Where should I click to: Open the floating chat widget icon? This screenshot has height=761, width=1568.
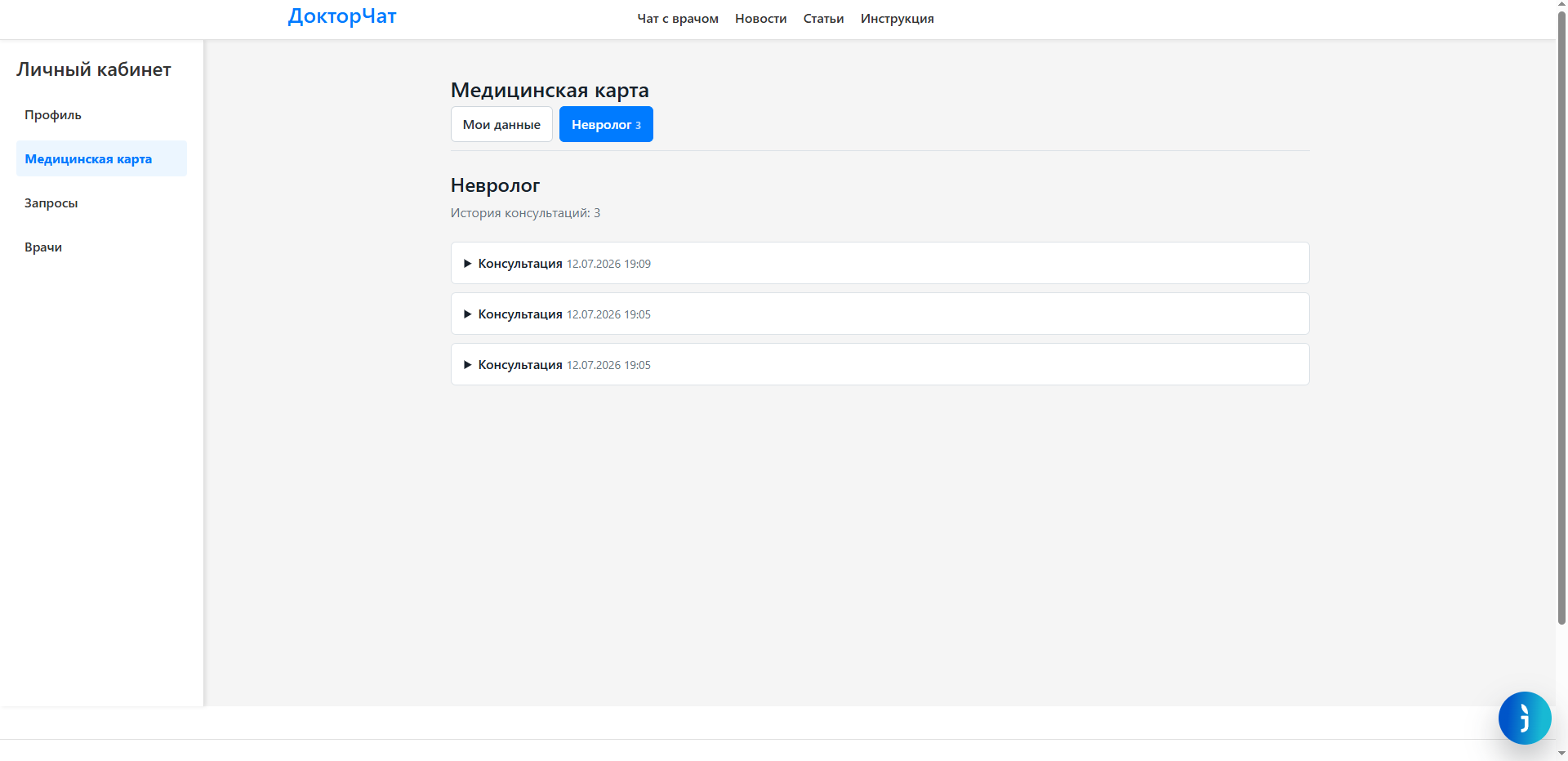tap(1524, 718)
